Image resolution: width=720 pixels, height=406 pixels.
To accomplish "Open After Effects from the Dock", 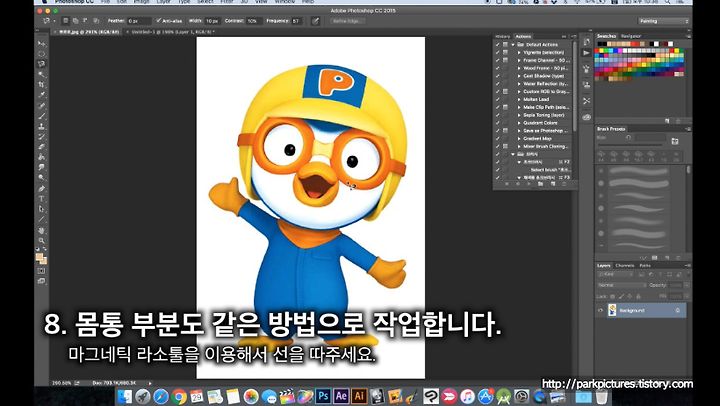I will [x=341, y=395].
